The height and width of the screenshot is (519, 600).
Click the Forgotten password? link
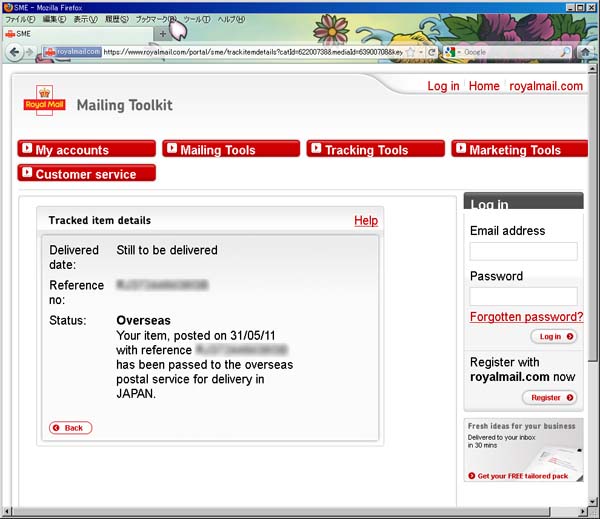[527, 317]
